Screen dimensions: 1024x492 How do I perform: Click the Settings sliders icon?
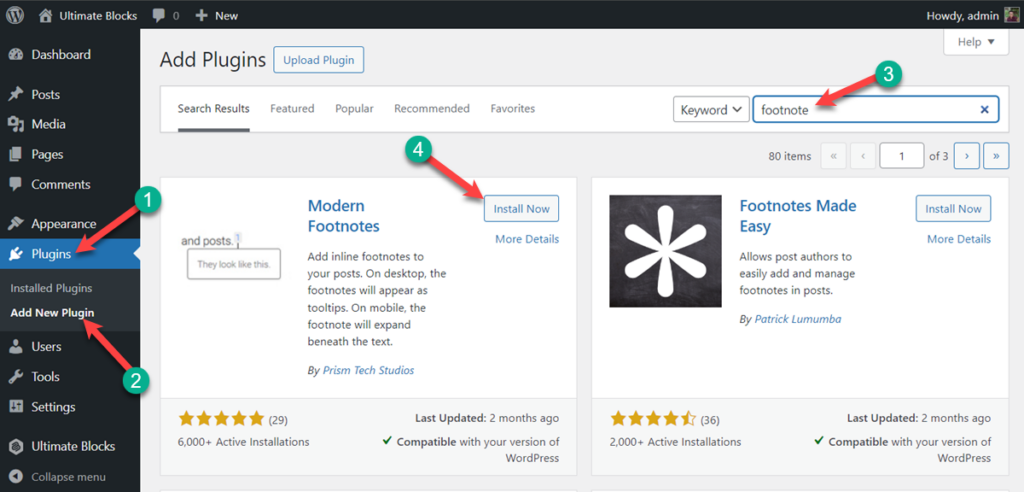pyautogui.click(x=16, y=407)
